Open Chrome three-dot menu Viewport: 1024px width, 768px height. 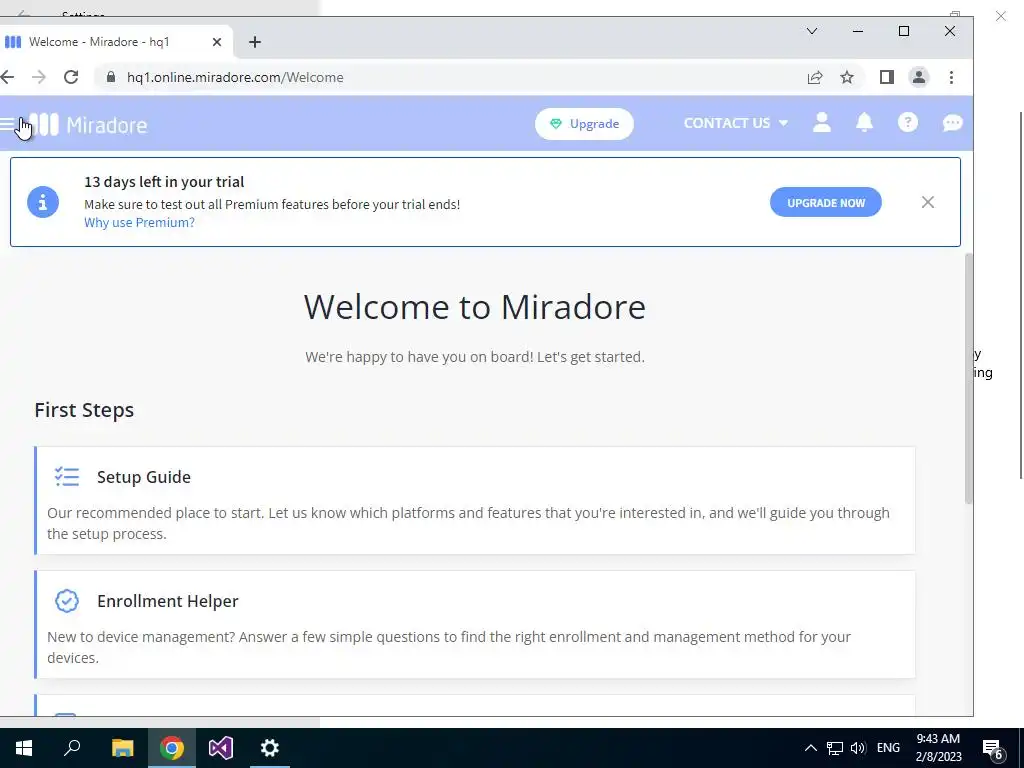point(952,77)
